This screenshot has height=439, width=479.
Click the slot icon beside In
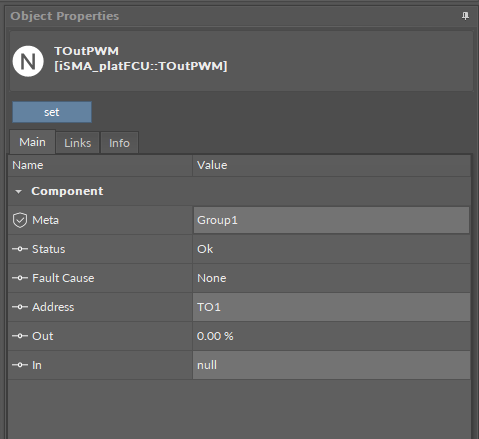click(x=20, y=365)
